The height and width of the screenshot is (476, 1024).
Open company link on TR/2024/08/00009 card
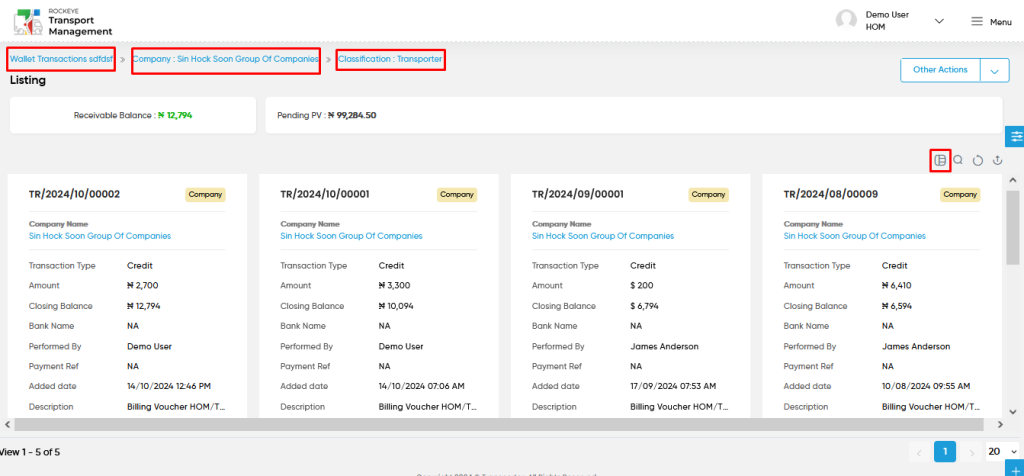[x=854, y=236]
